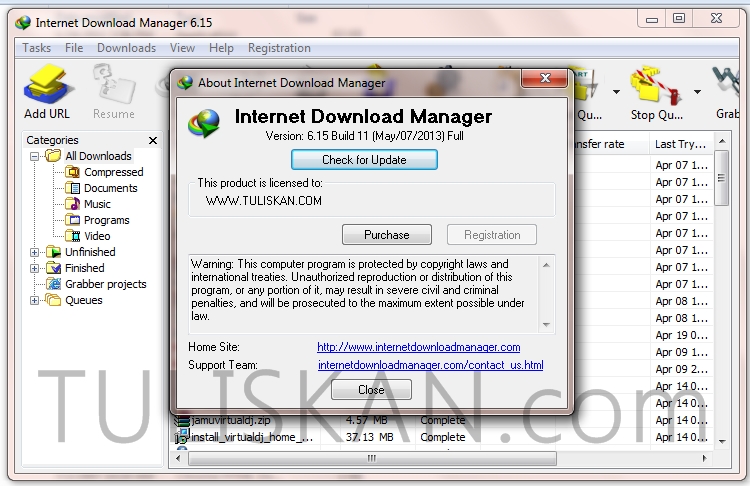Click the 37.13 MB size cell
The image size is (750, 486).
click(370, 437)
